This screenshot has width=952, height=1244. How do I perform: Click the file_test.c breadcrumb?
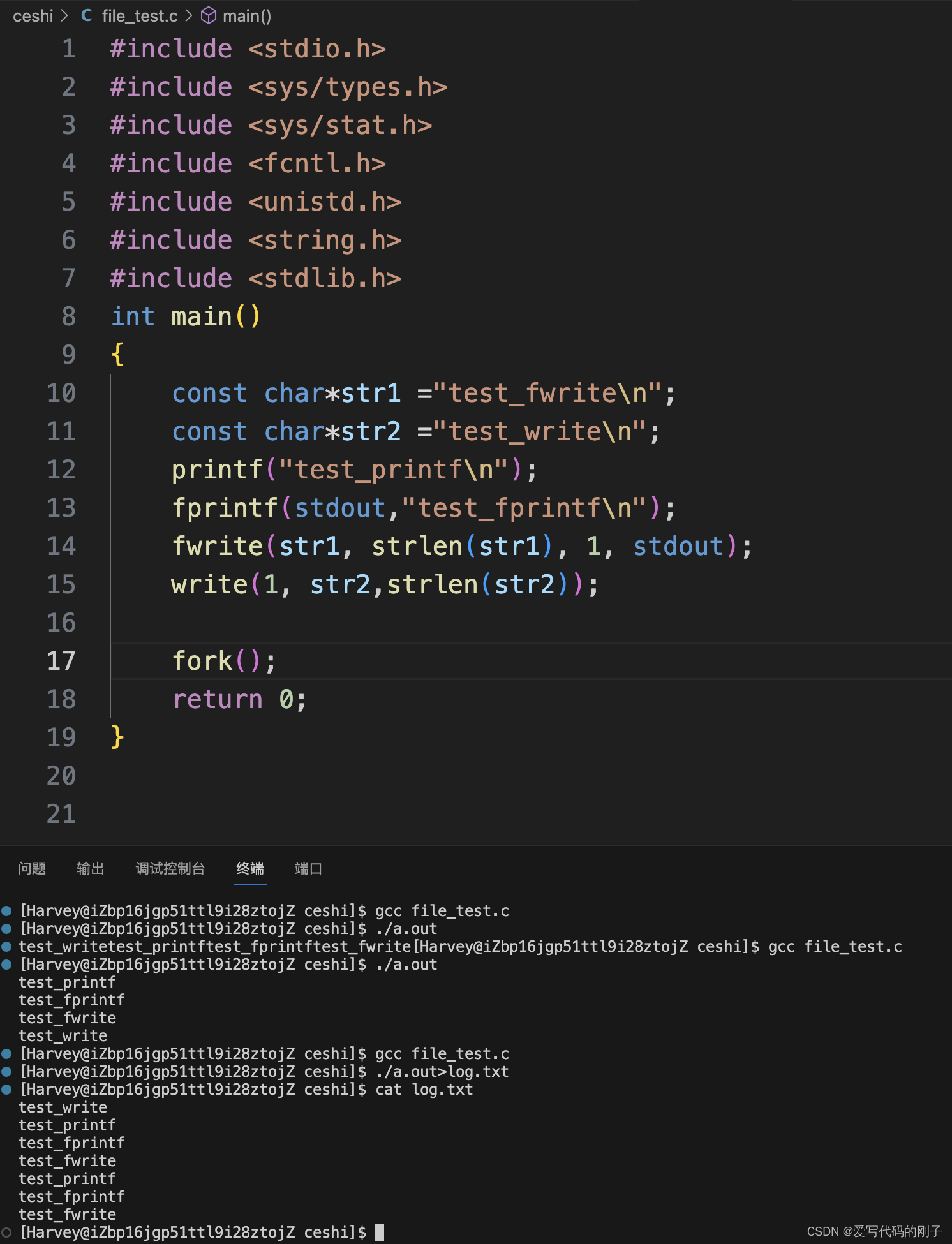coord(140,16)
